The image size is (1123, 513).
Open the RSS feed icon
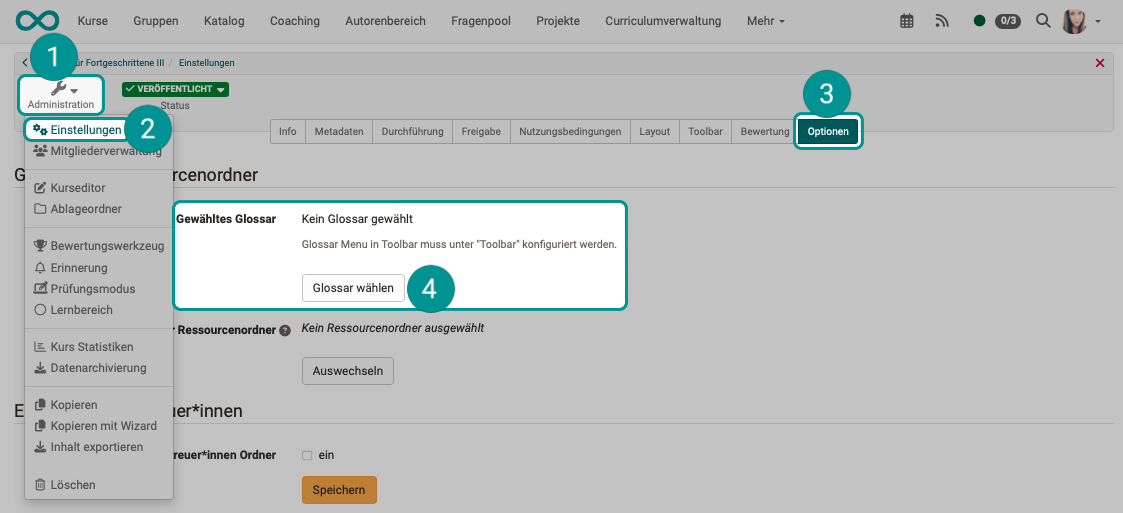[942, 21]
